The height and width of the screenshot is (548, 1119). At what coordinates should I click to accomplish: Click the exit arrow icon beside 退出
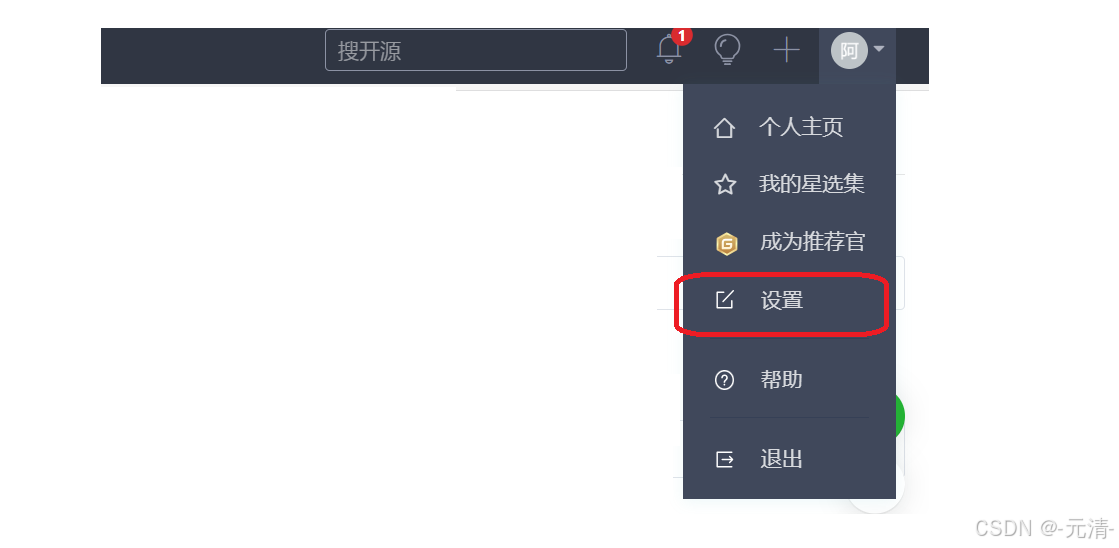point(724,460)
